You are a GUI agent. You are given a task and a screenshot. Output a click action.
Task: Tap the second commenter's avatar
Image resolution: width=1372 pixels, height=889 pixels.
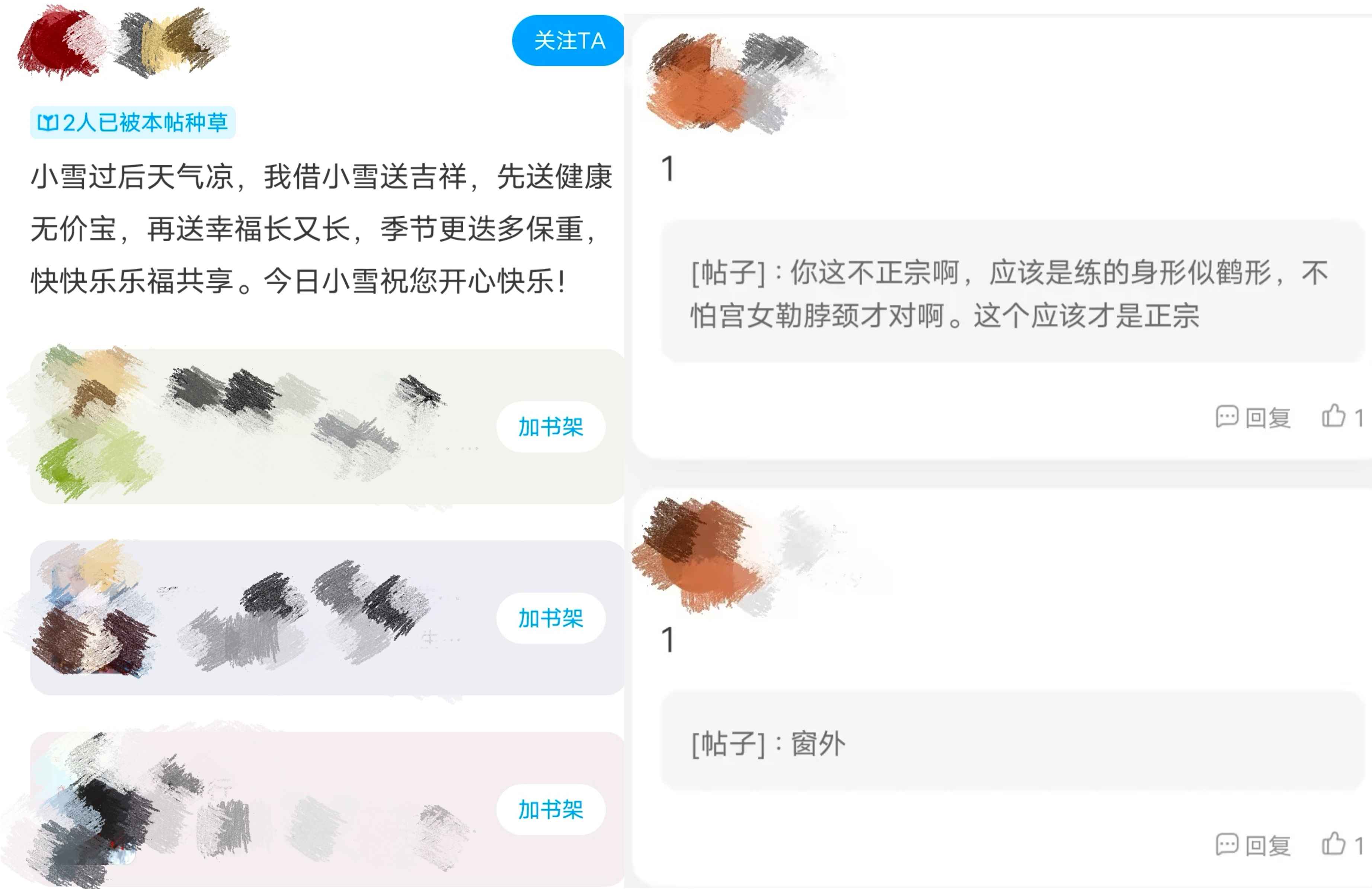coord(697,553)
